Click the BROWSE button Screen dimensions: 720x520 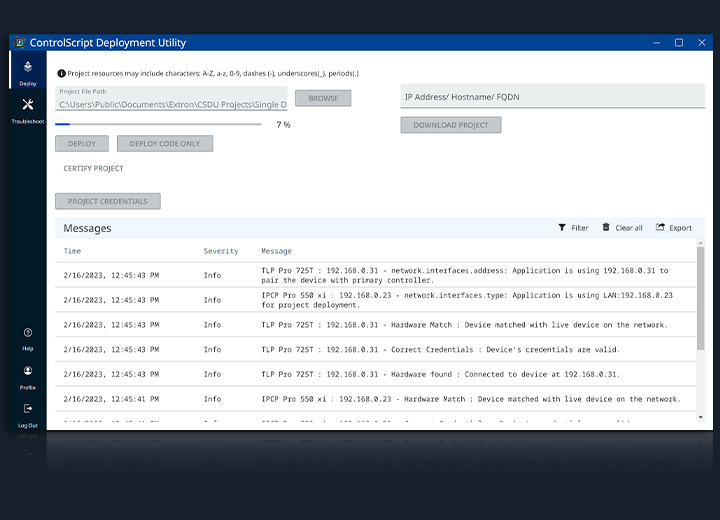pos(323,98)
